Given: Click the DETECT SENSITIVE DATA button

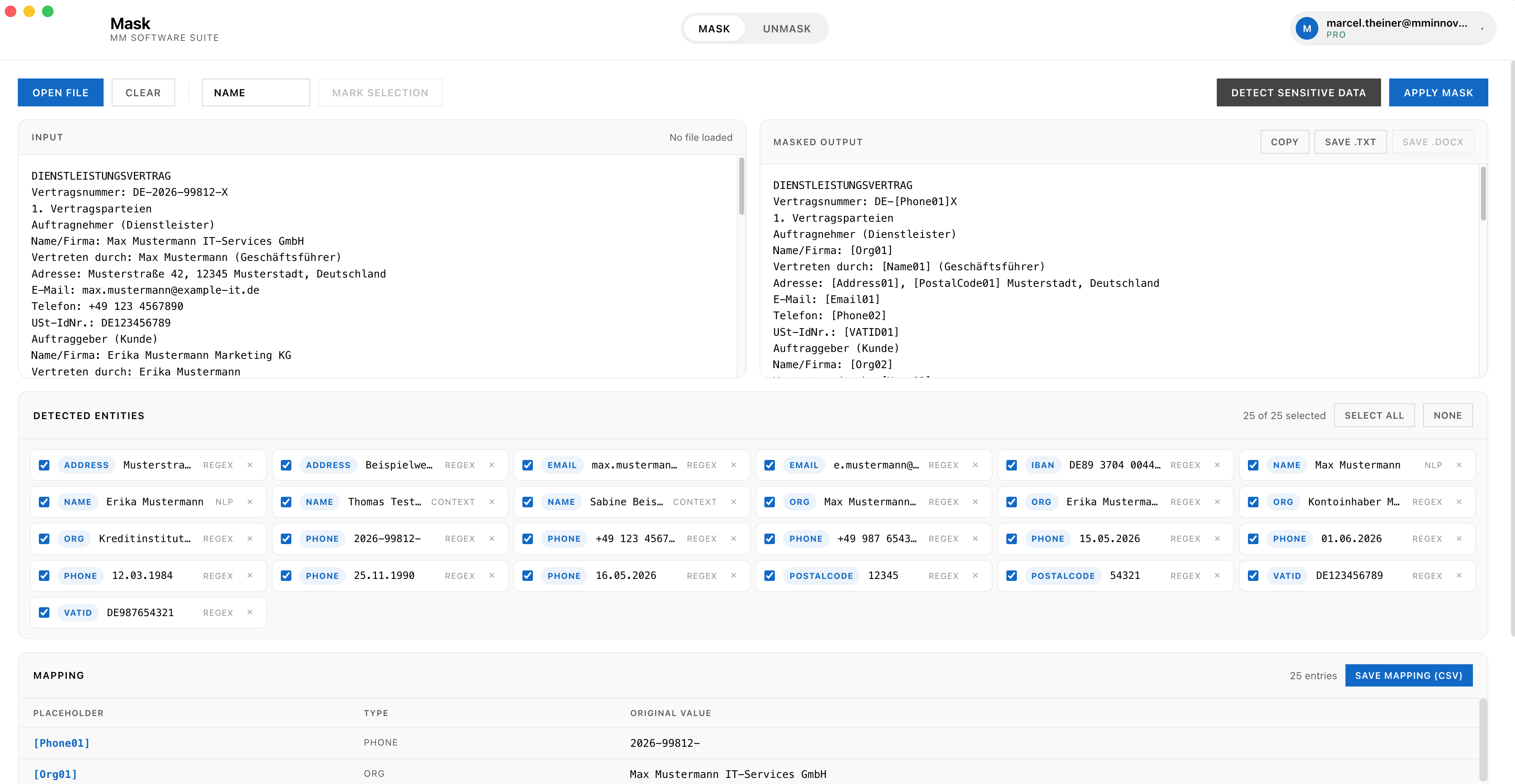Looking at the screenshot, I should (x=1298, y=92).
